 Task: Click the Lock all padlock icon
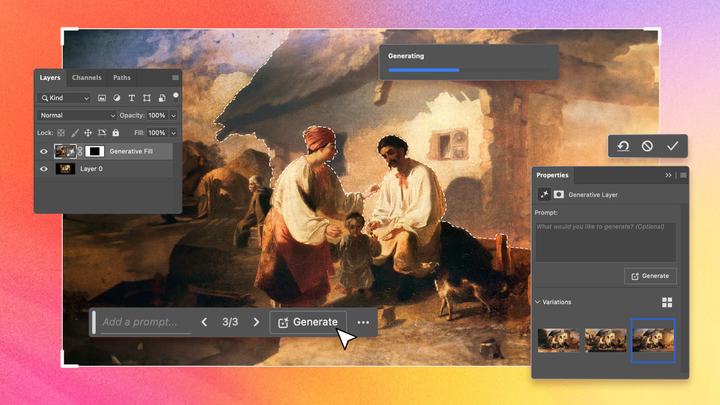tap(116, 133)
